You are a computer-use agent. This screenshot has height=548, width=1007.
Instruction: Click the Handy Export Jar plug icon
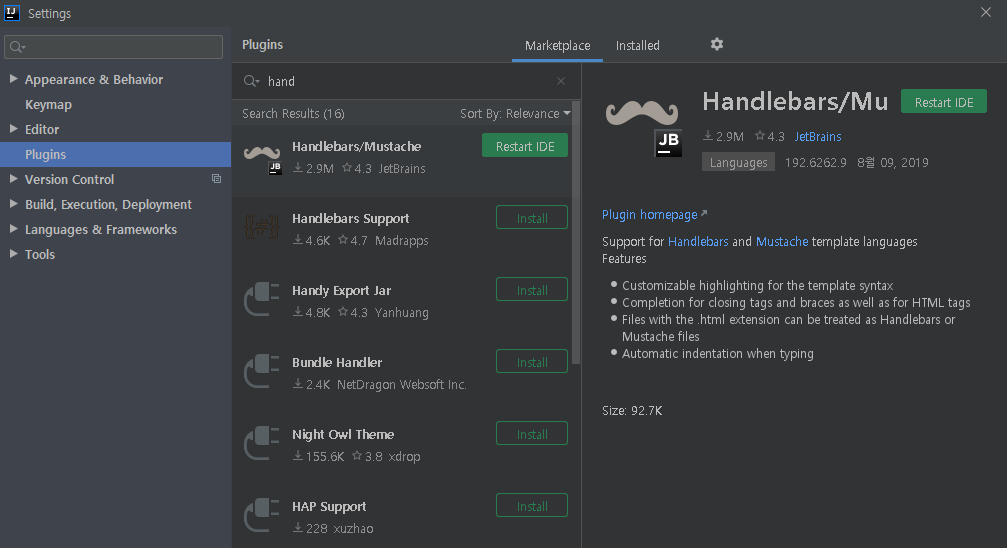262,299
